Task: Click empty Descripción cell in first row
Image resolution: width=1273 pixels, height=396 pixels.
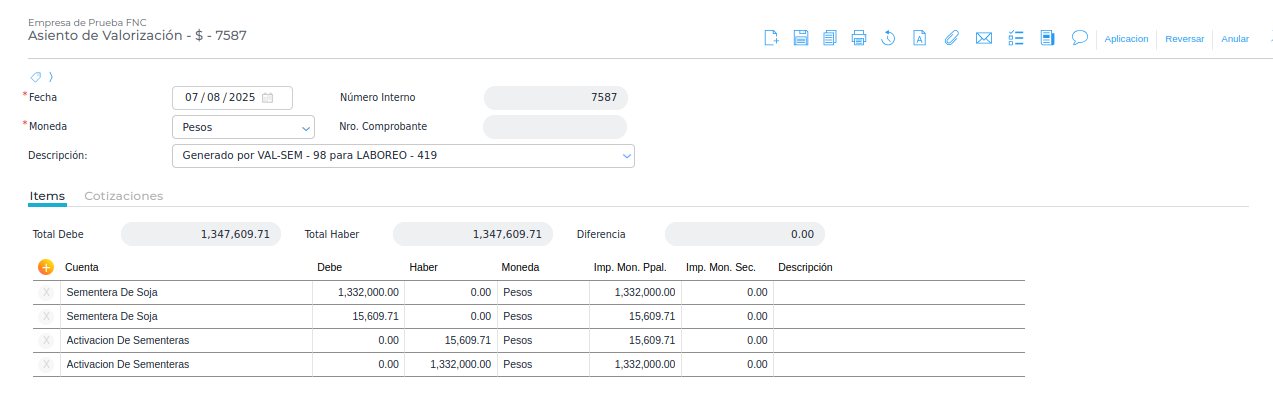Action: (899, 292)
